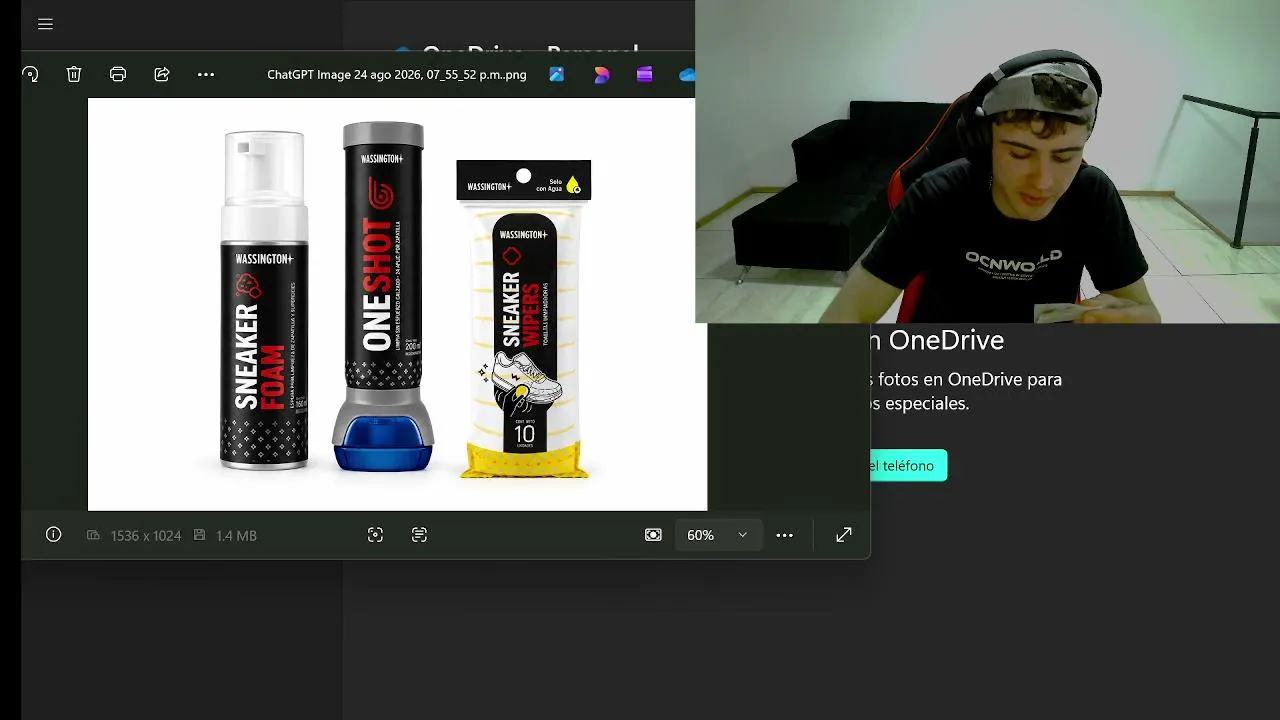The image size is (1280, 720).
Task: Click the 'el teléfono' button in OneDrive
Action: [908, 466]
